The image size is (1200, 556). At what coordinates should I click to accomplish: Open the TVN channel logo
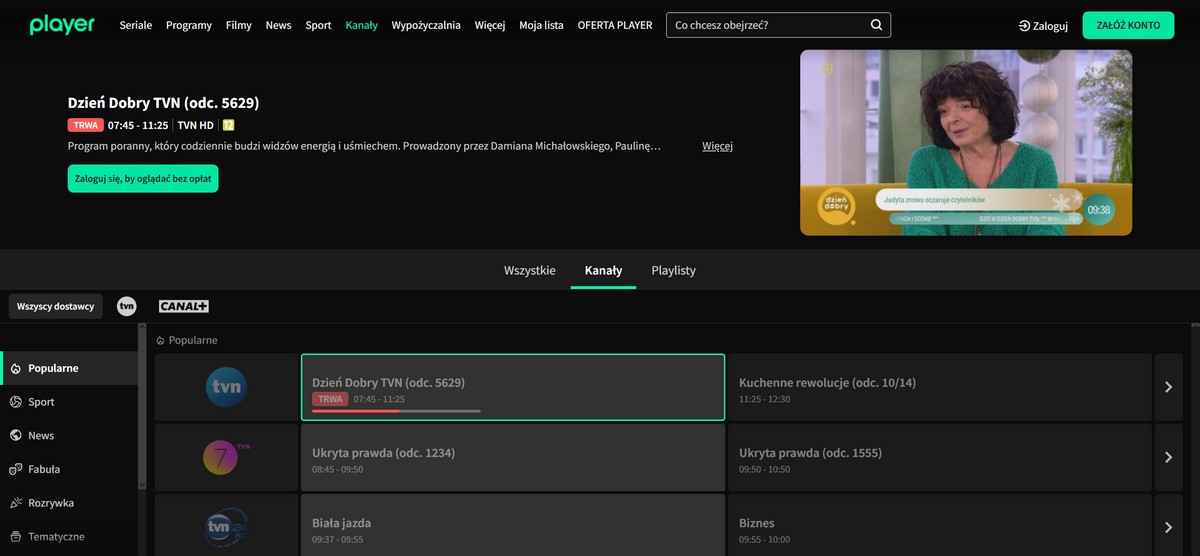click(x=226, y=387)
